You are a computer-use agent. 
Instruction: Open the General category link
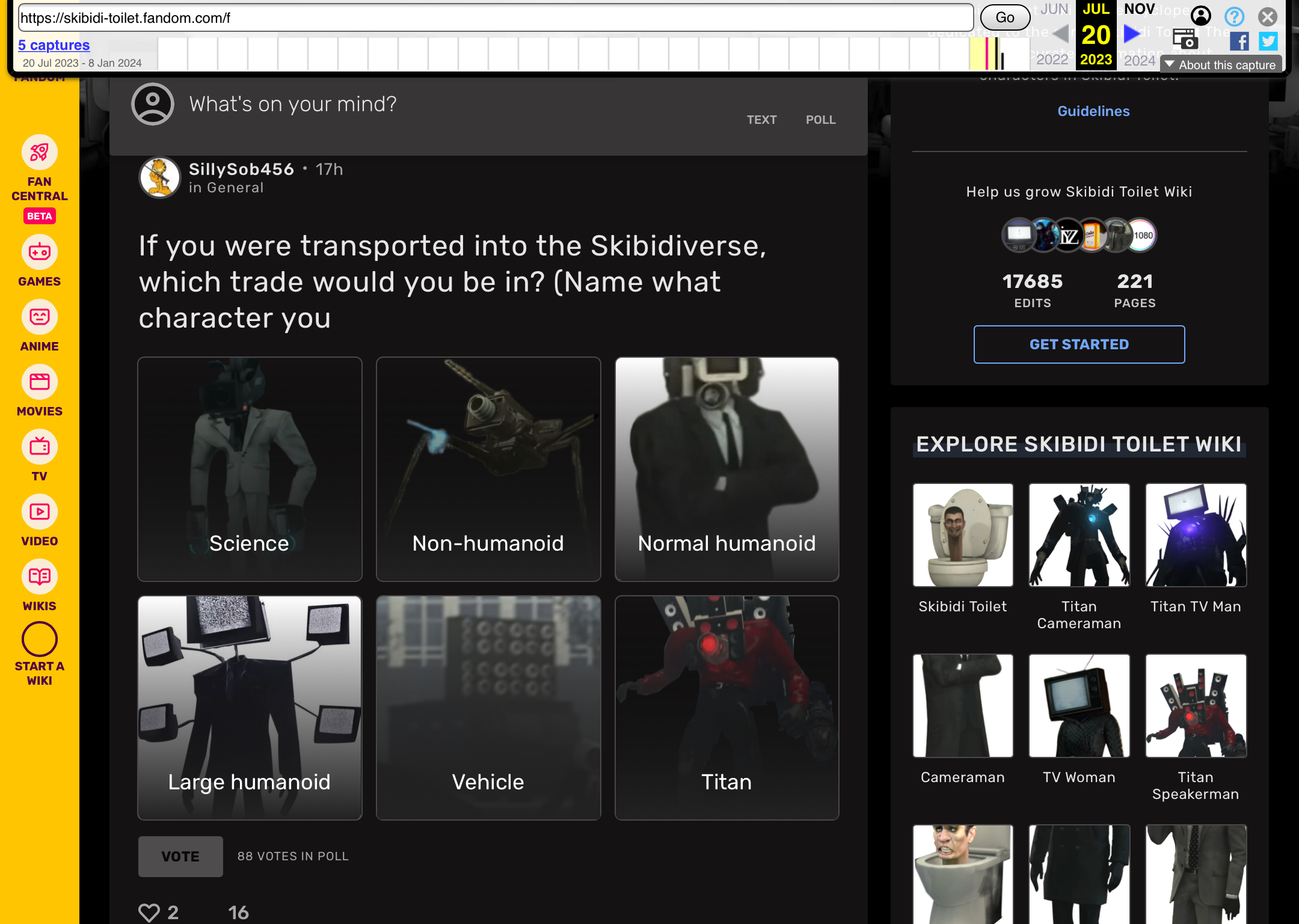click(x=235, y=188)
